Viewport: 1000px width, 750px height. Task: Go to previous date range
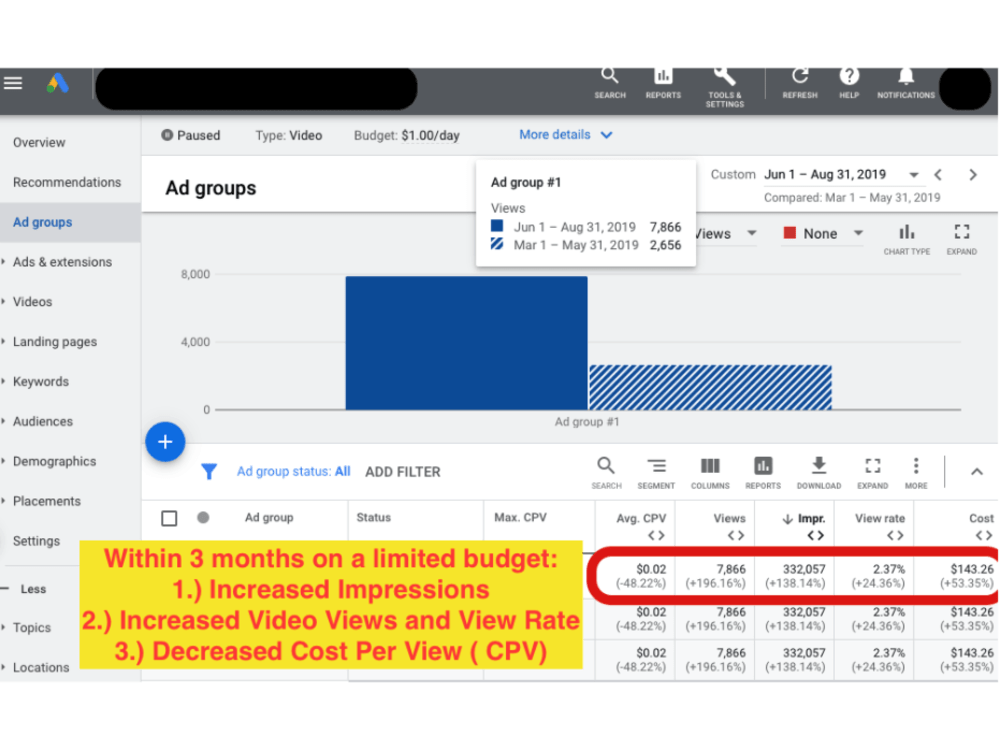tap(938, 175)
